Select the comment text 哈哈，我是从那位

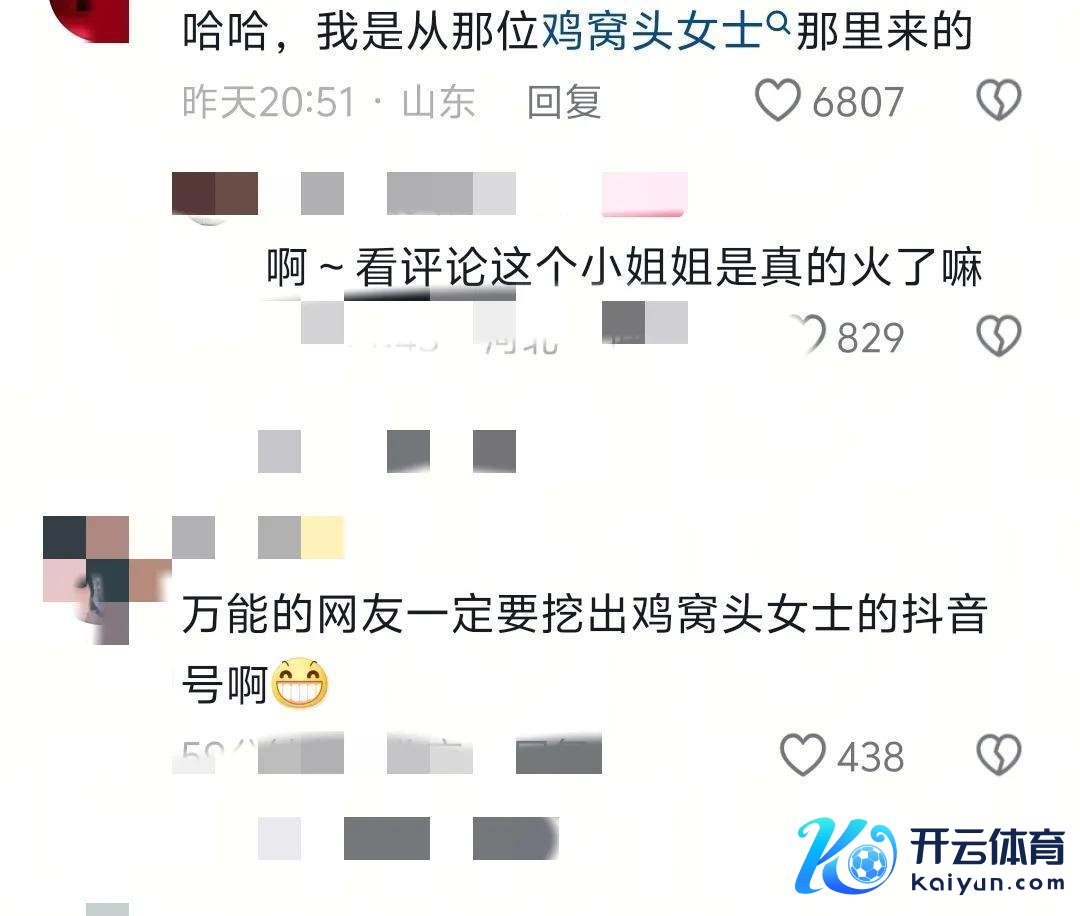tap(360, 32)
